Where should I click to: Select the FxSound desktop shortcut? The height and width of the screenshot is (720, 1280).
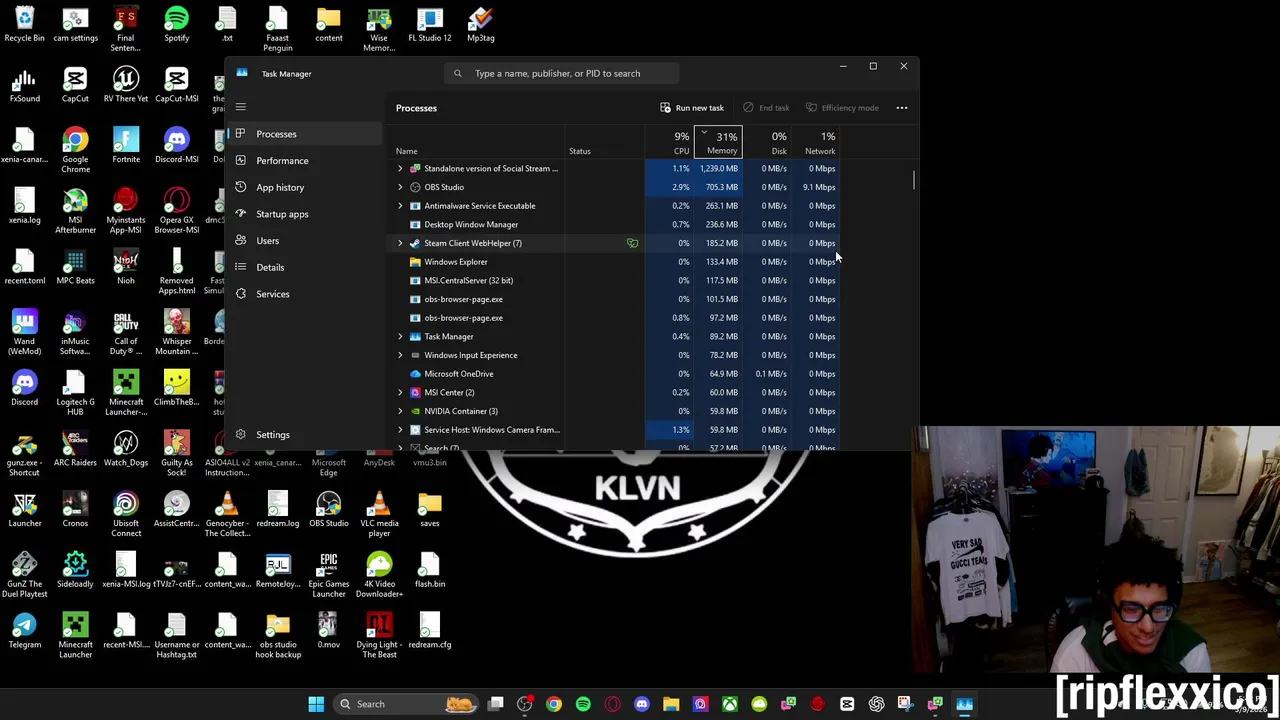pyautogui.click(x=24, y=86)
